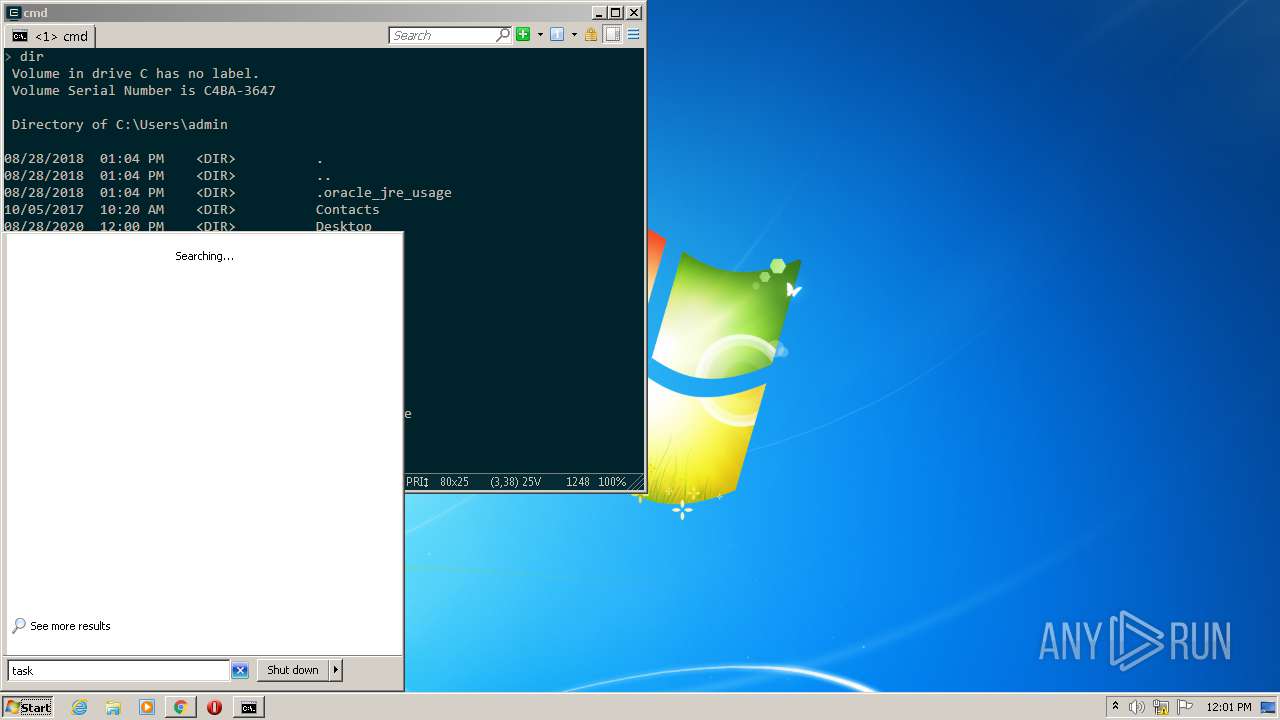Click the Shut down button

293,670
